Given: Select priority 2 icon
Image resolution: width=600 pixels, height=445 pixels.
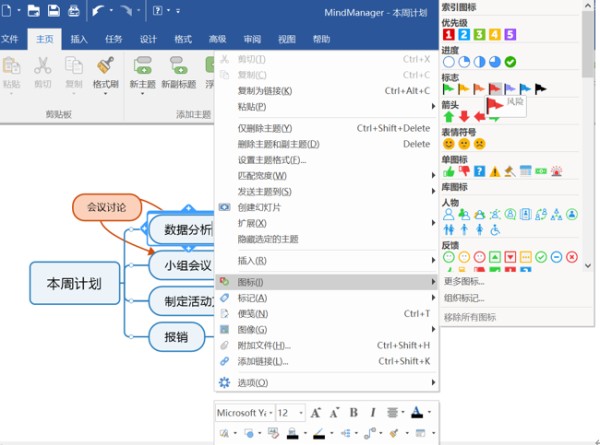Looking at the screenshot, I should [464, 34].
